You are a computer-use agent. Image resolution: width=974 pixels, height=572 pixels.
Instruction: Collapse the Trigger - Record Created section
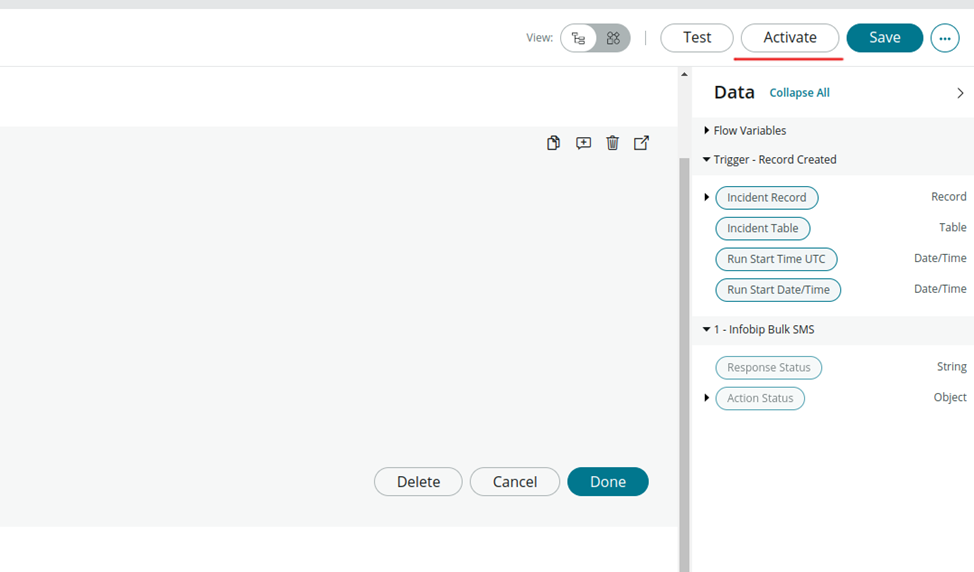[x=707, y=160]
